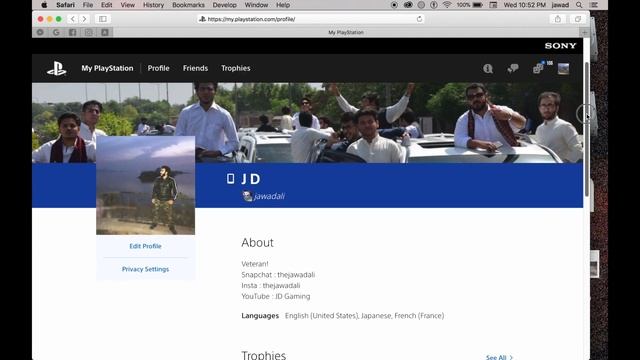This screenshot has width=640, height=360.
Task: Click the Creative Cloud icon in the menu bar
Action: point(408,5)
